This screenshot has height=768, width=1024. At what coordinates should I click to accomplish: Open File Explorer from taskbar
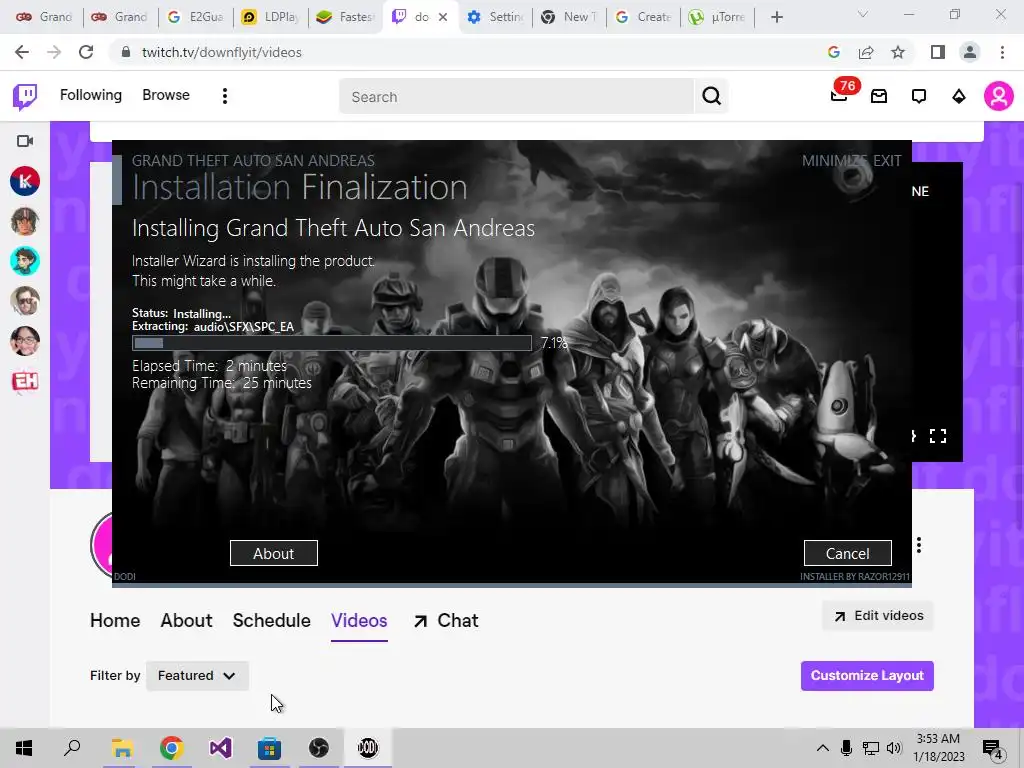(122, 748)
